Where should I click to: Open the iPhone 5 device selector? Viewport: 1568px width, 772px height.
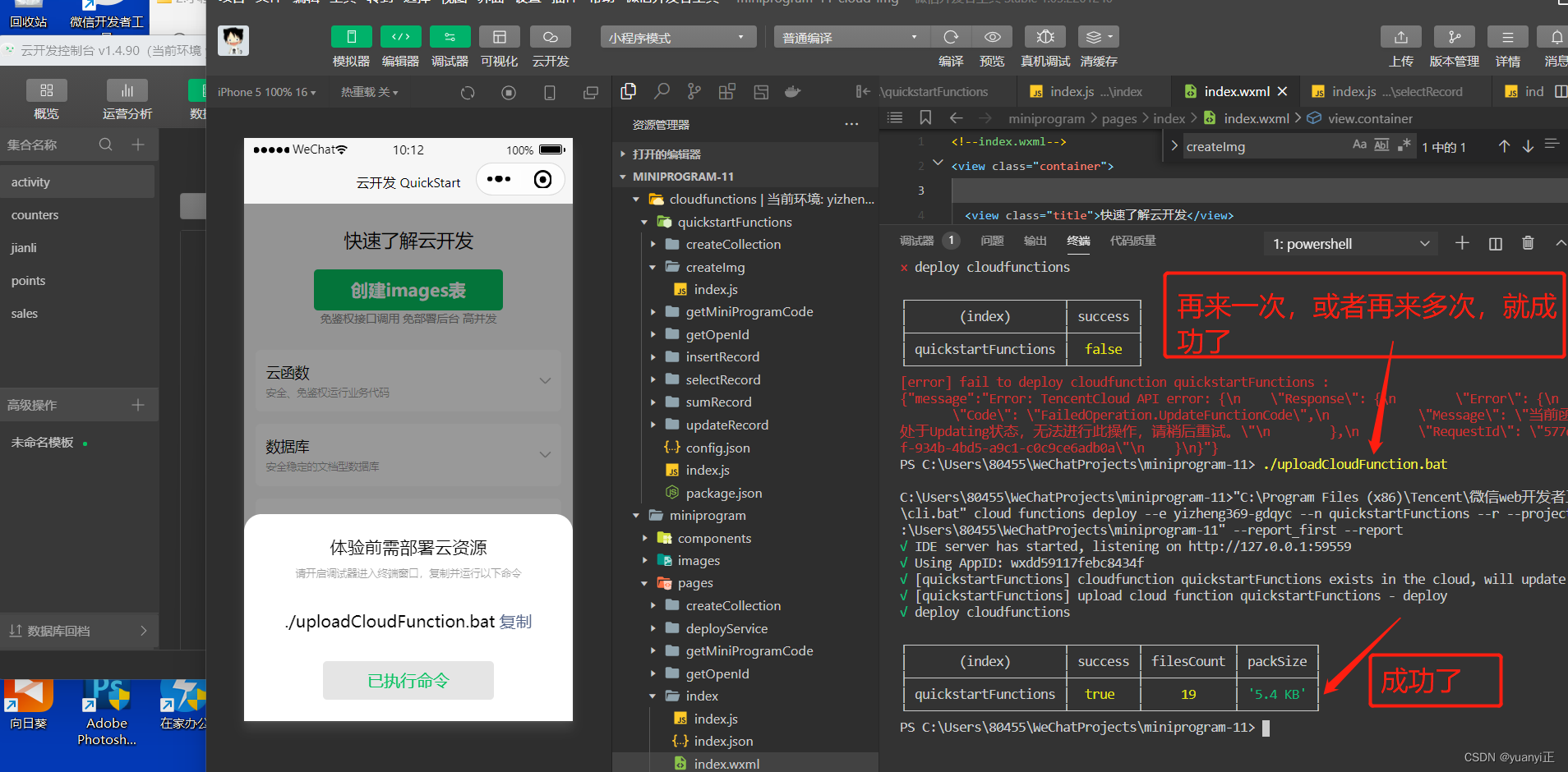pyautogui.click(x=266, y=92)
